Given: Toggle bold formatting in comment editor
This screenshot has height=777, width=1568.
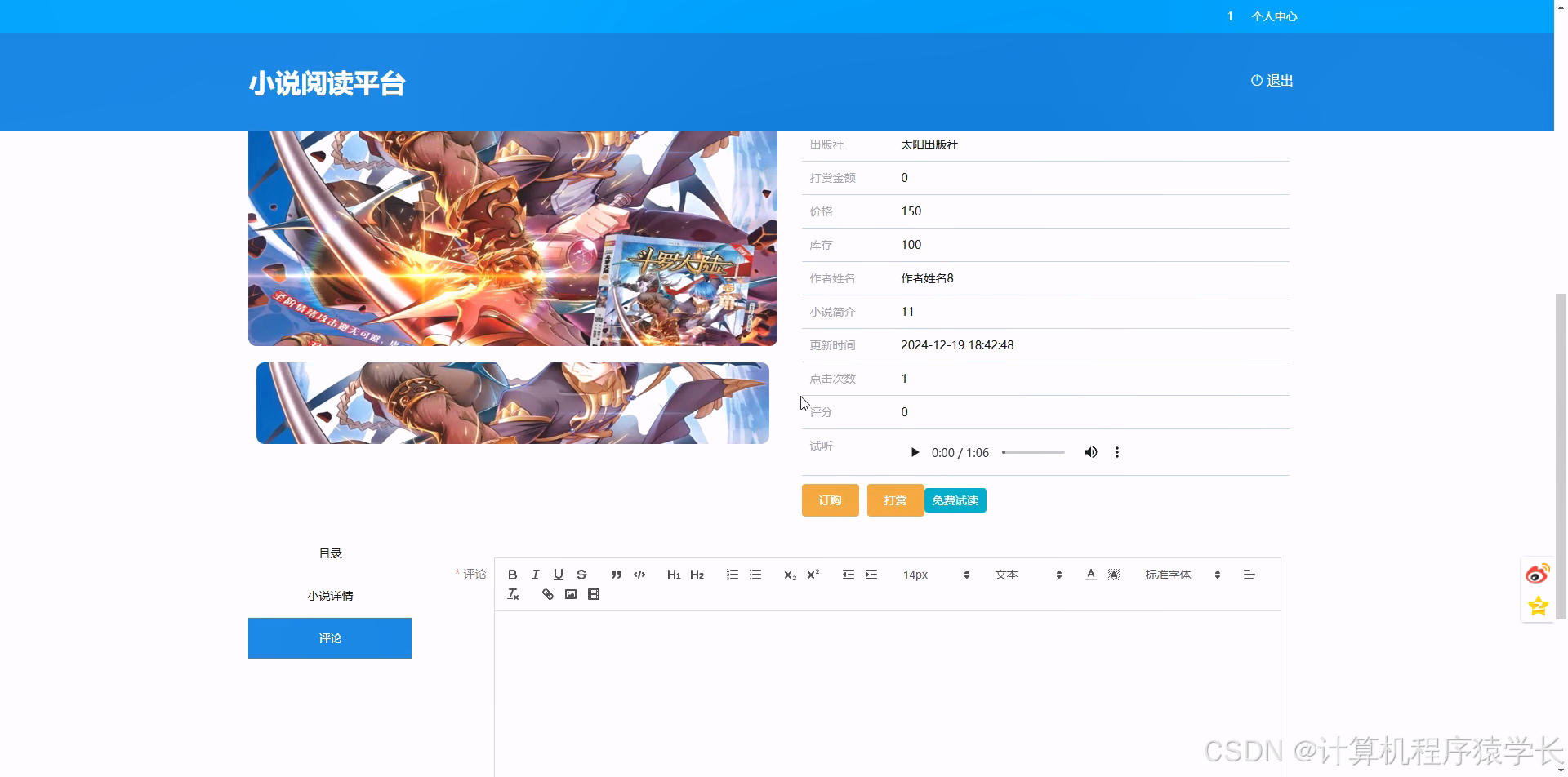Looking at the screenshot, I should 513,575.
